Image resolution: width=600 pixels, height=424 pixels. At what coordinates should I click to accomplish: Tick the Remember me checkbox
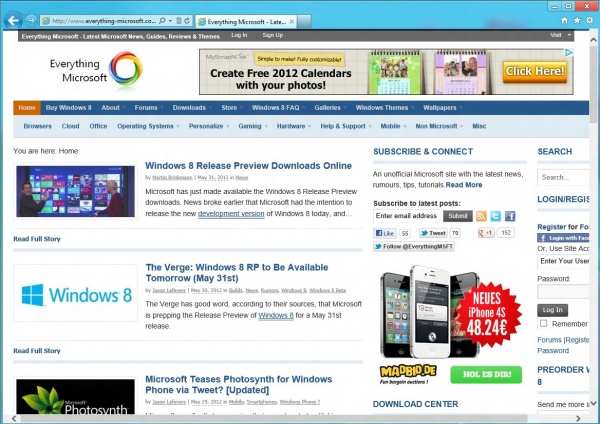543,323
